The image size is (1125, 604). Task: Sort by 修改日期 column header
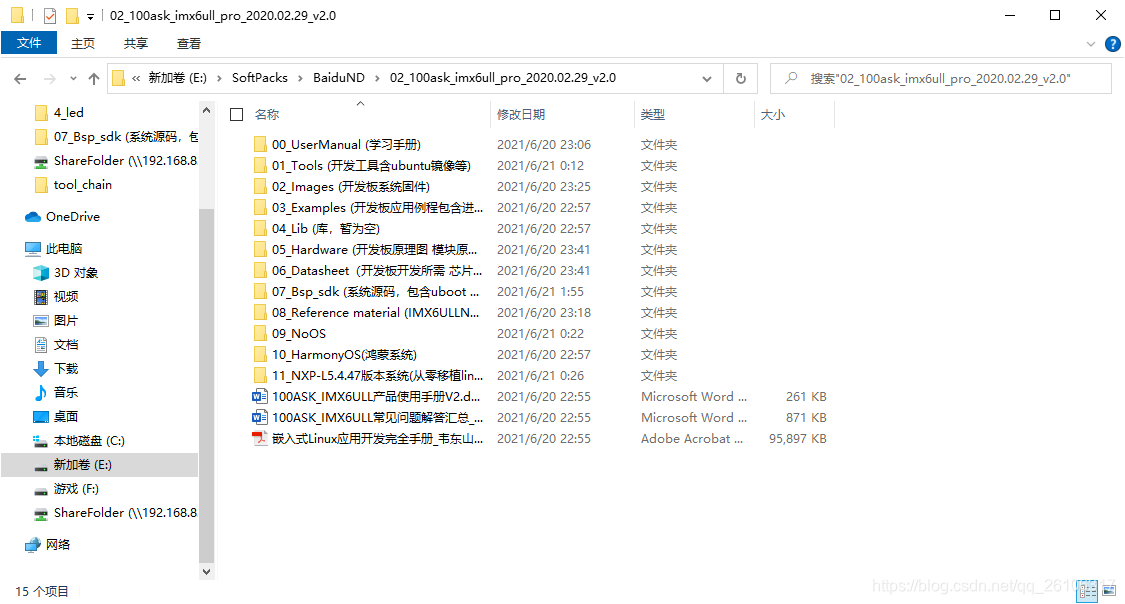point(521,115)
